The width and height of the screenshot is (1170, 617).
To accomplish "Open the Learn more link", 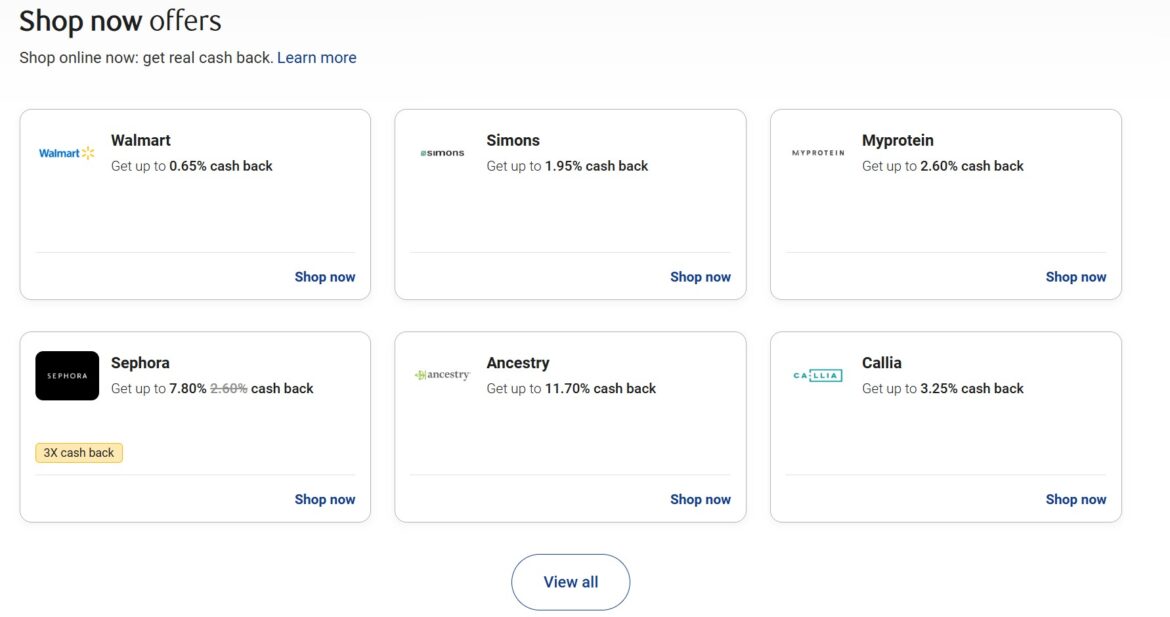I will (x=316, y=58).
